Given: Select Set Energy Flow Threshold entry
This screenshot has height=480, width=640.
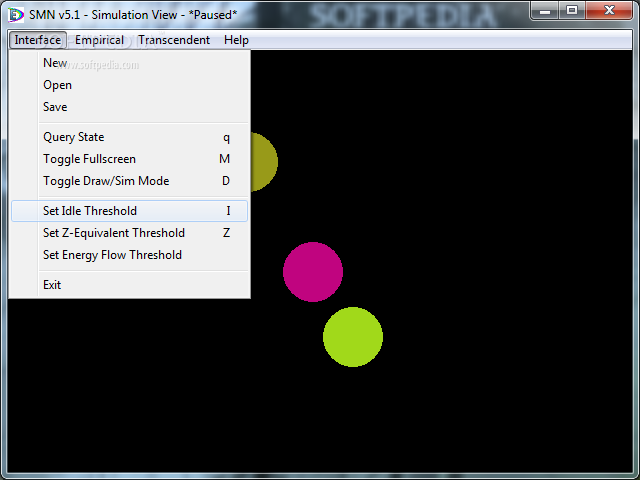Looking at the screenshot, I should click(x=129, y=255).
